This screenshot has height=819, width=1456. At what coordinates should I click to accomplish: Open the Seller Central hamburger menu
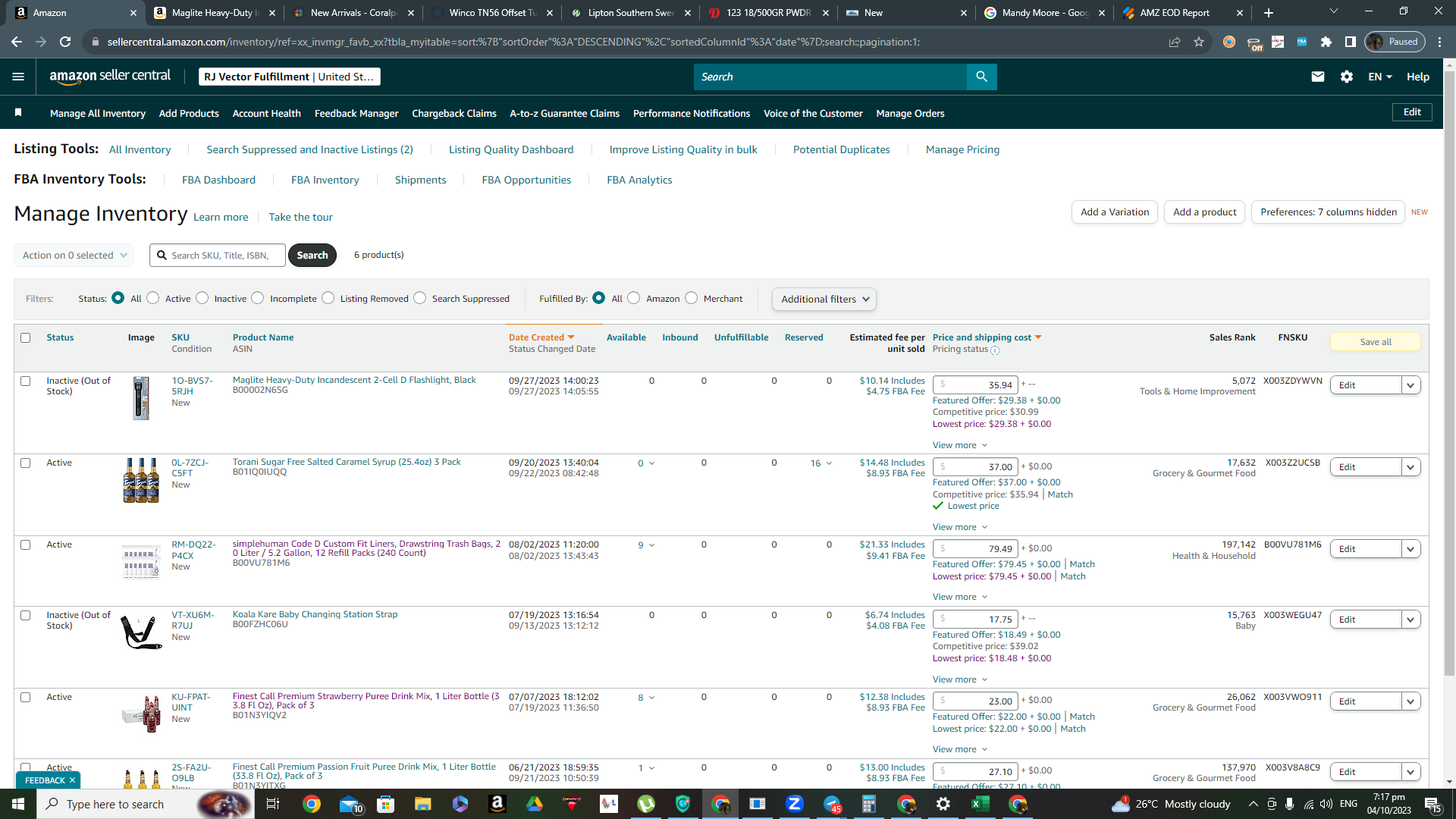point(18,77)
